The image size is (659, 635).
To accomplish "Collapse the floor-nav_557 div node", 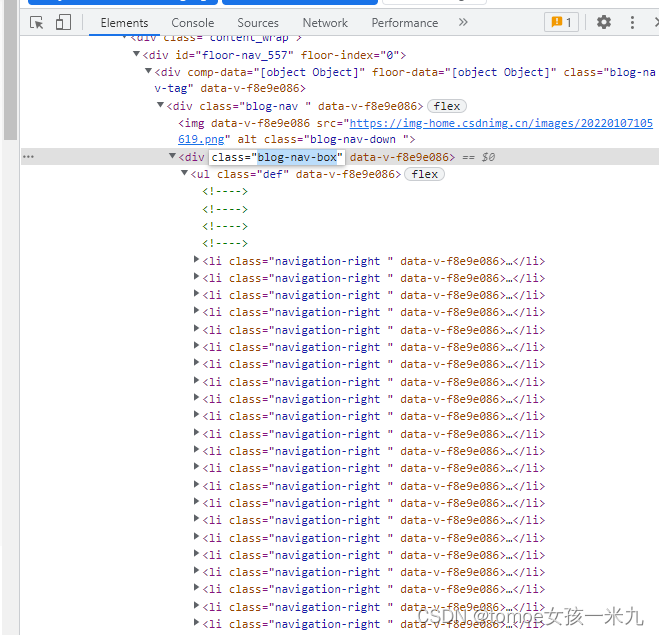I will coord(136,54).
